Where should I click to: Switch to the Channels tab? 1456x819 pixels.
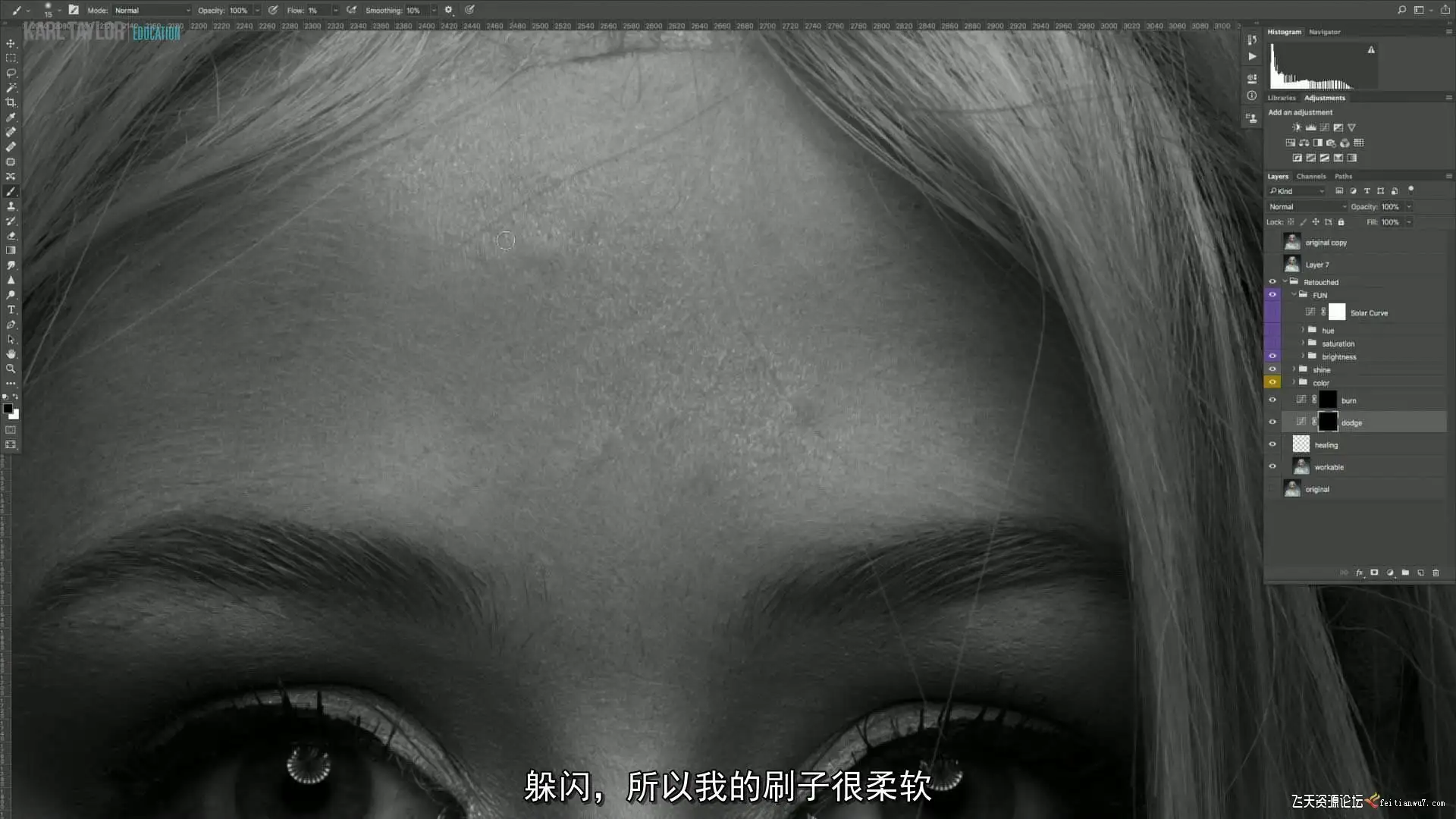[x=1310, y=176]
